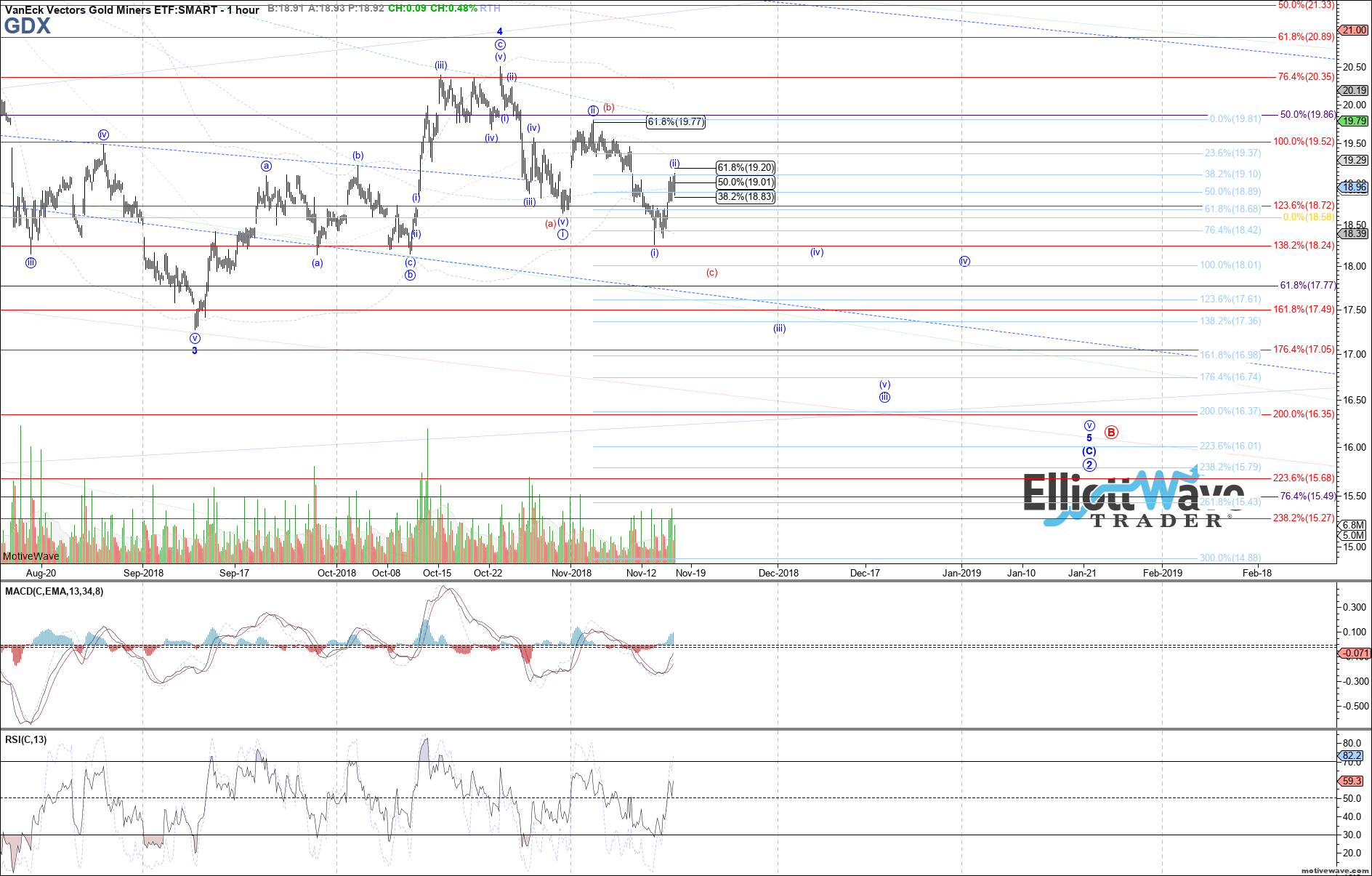The image size is (1372, 876).
Task: Click the GDX ticker symbol label
Action: pos(28,26)
